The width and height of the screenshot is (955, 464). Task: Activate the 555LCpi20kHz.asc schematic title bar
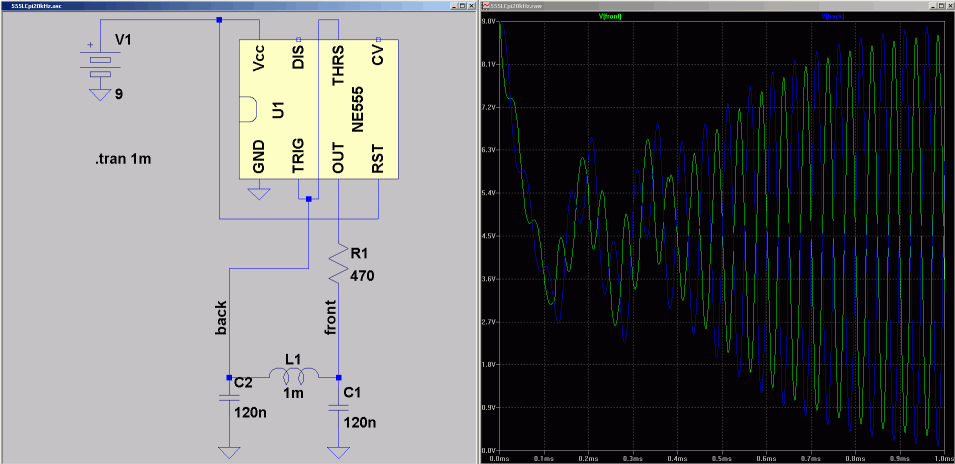click(x=200, y=5)
